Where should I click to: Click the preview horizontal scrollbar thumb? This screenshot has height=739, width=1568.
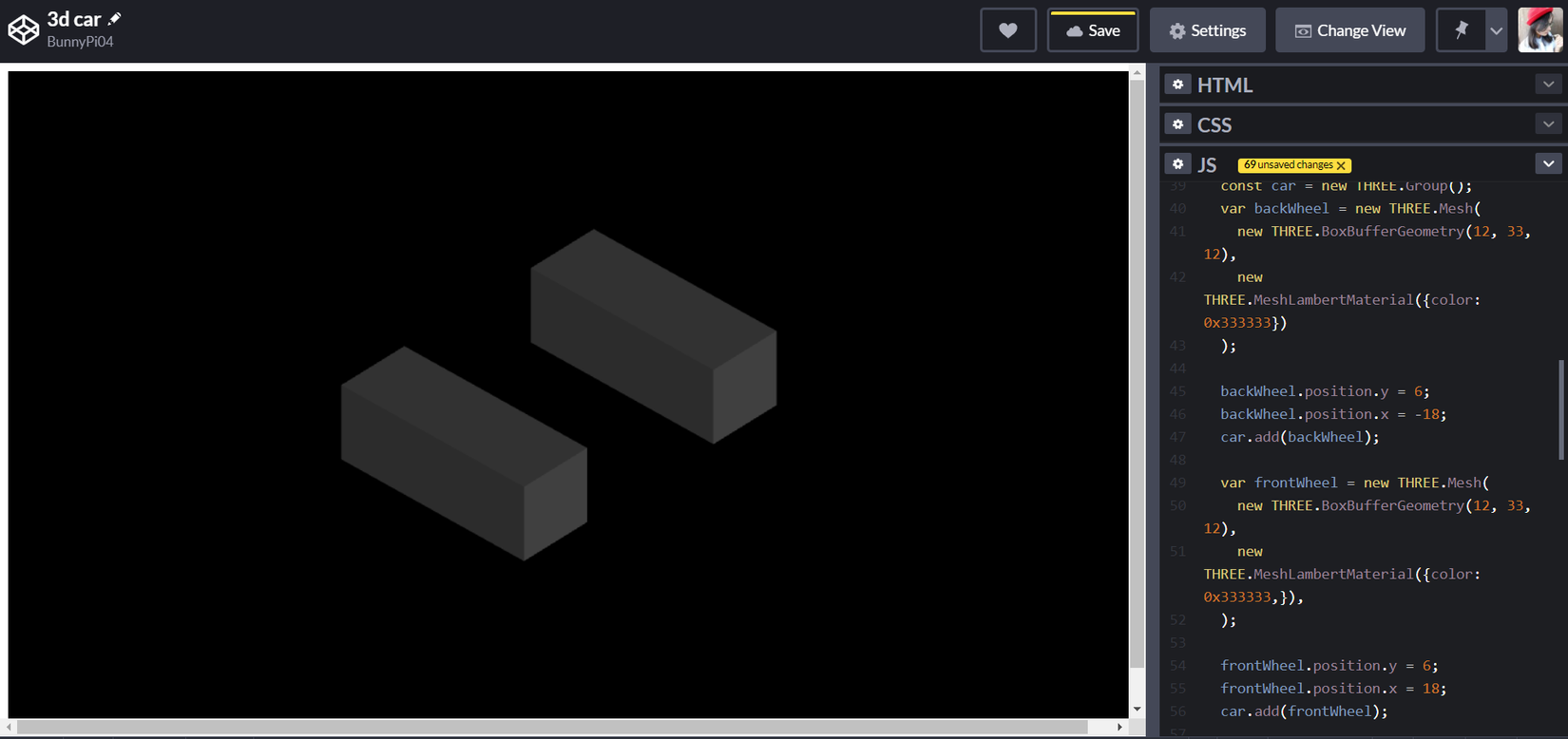552,727
